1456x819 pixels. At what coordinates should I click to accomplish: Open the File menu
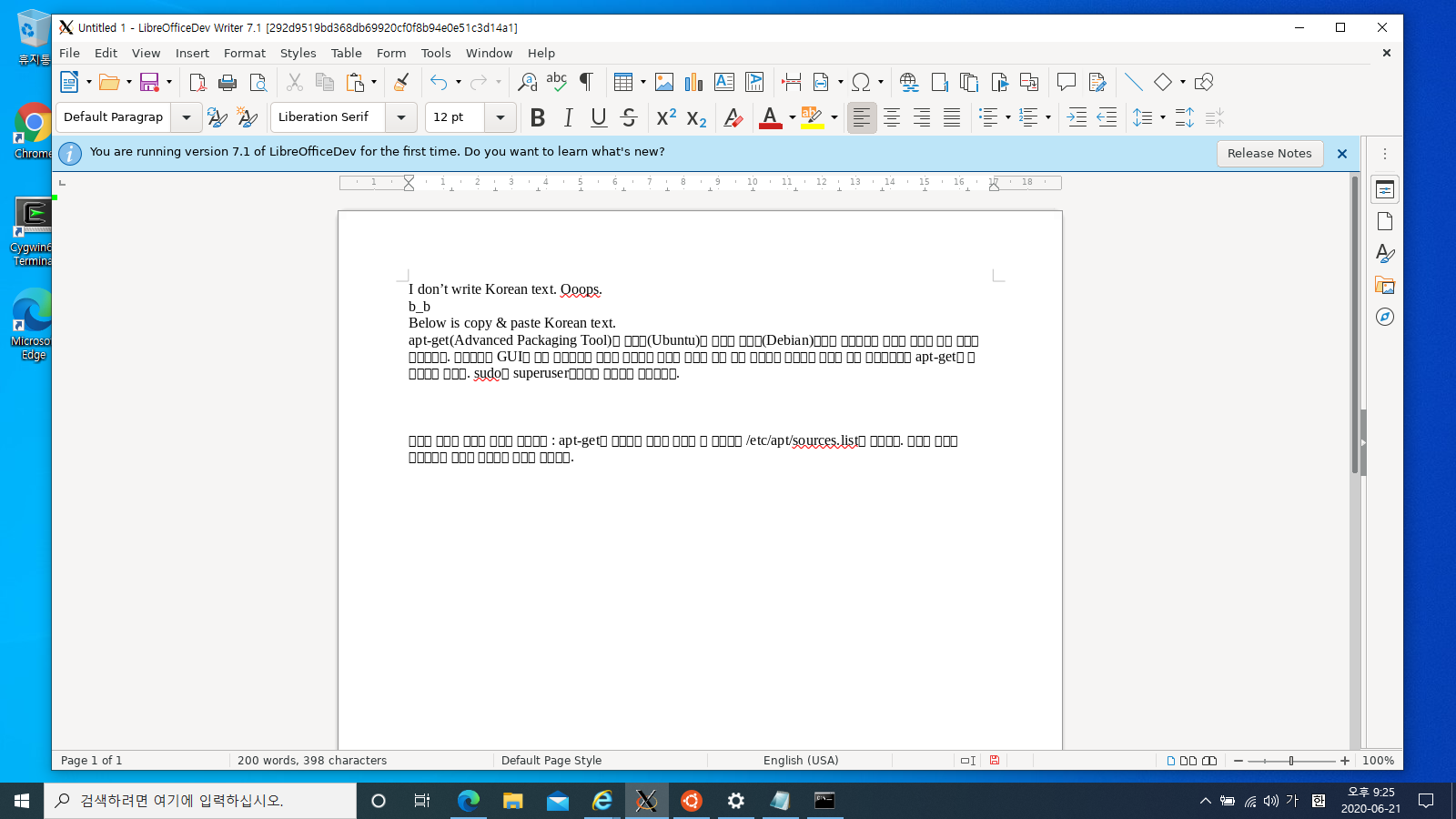(69, 53)
